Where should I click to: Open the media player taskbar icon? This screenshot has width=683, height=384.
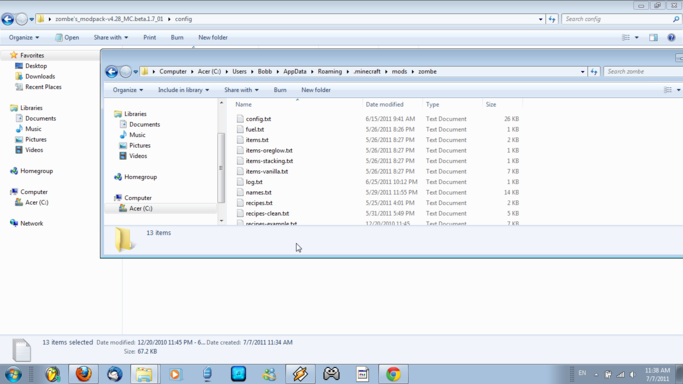pyautogui.click(x=175, y=374)
